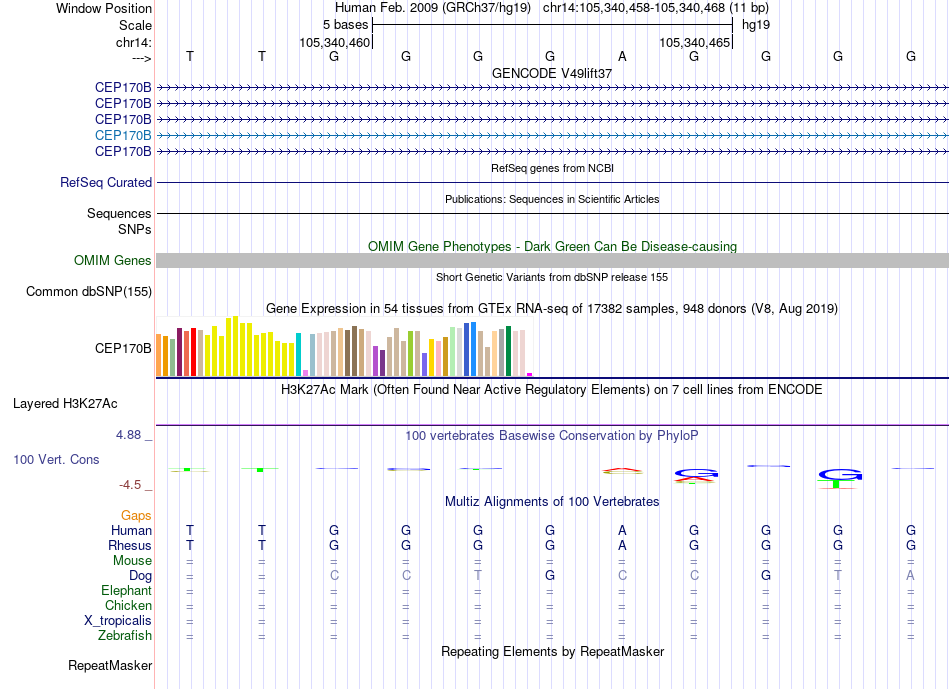Click the red 'A' conservation logo
Screen dimensions: 950x689
click(x=622, y=471)
